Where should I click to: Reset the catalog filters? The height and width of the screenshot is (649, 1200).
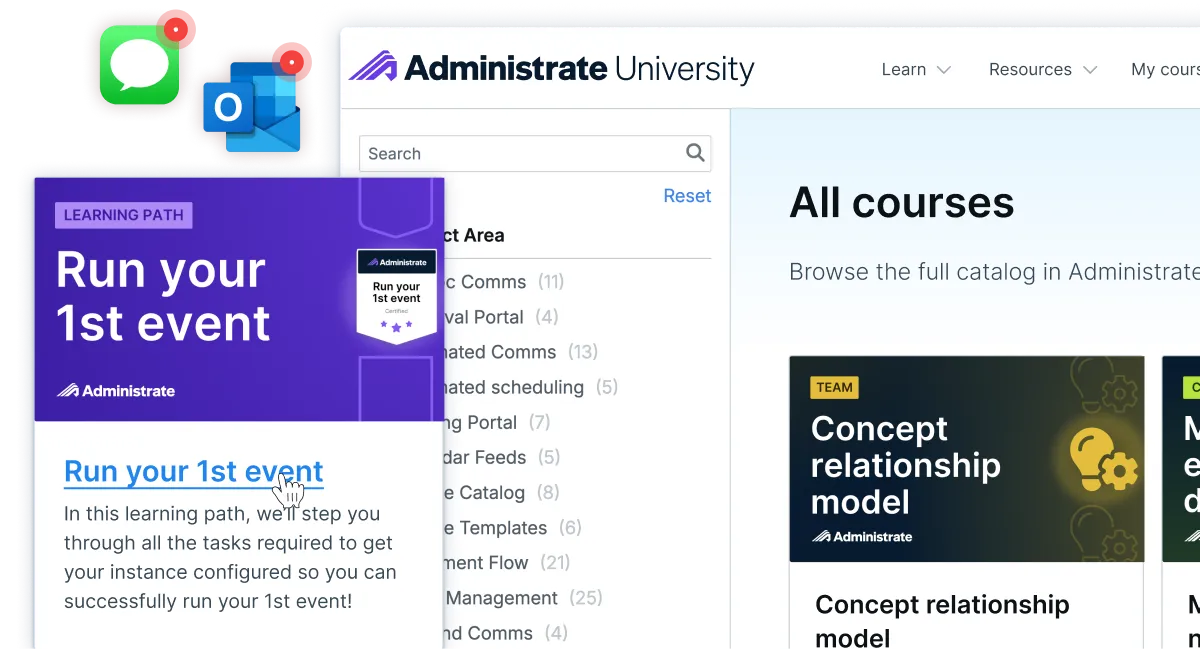click(687, 196)
